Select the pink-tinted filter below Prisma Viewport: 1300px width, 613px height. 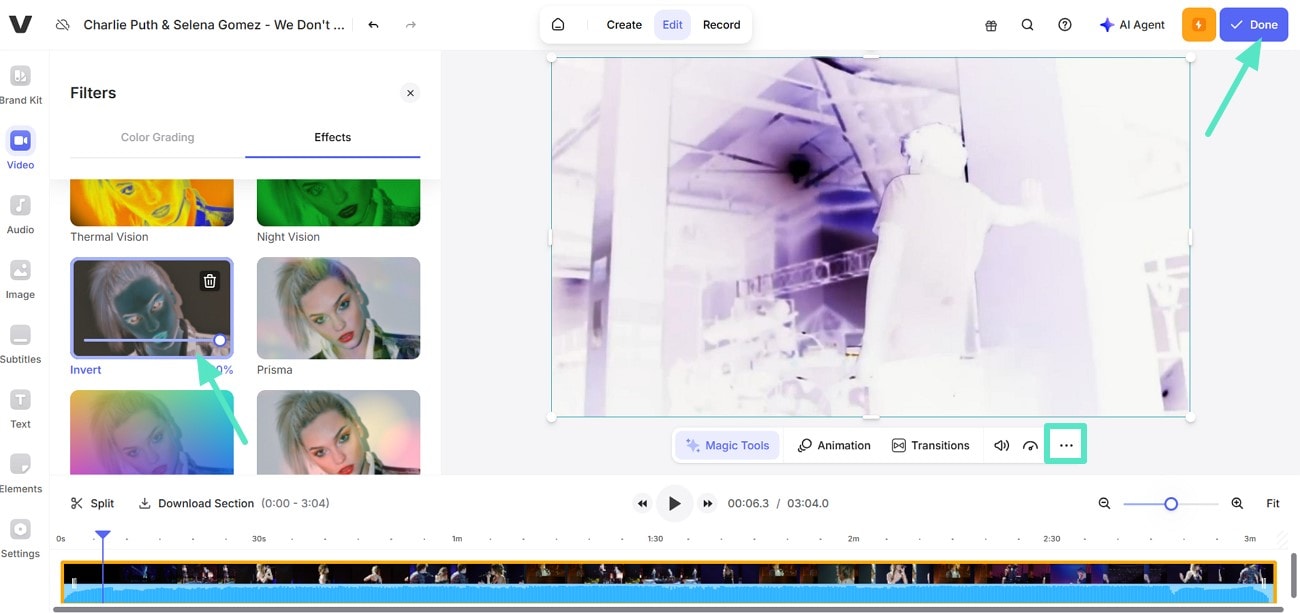[339, 432]
